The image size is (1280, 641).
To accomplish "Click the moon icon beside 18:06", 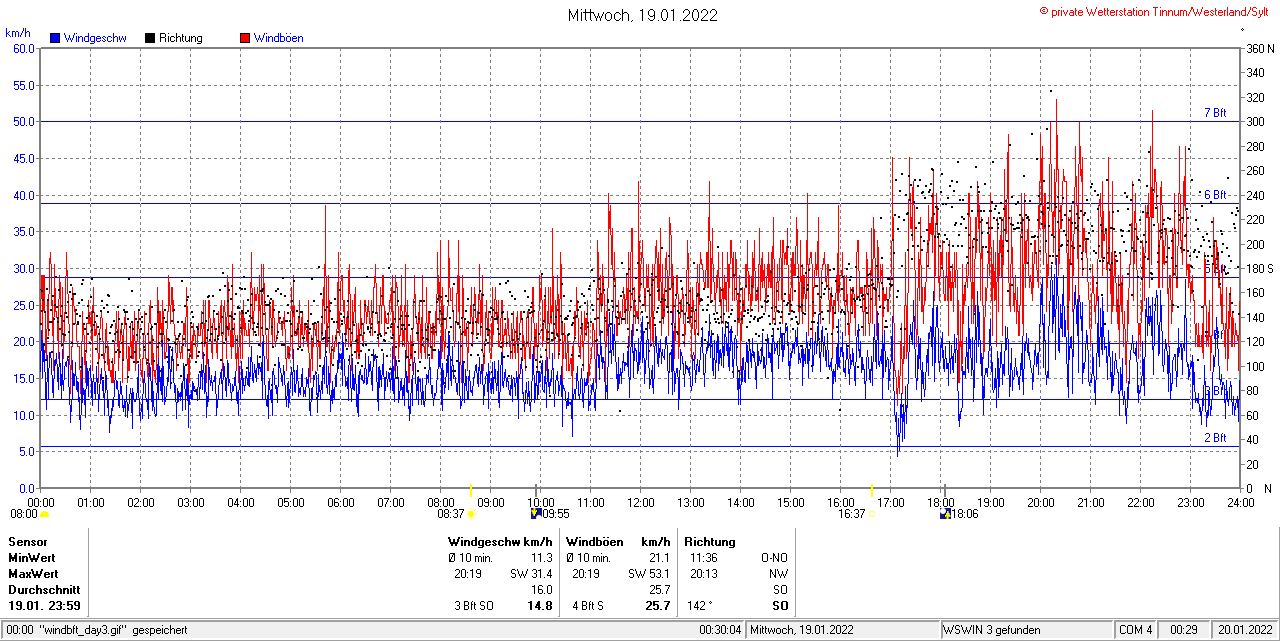I will [945, 514].
